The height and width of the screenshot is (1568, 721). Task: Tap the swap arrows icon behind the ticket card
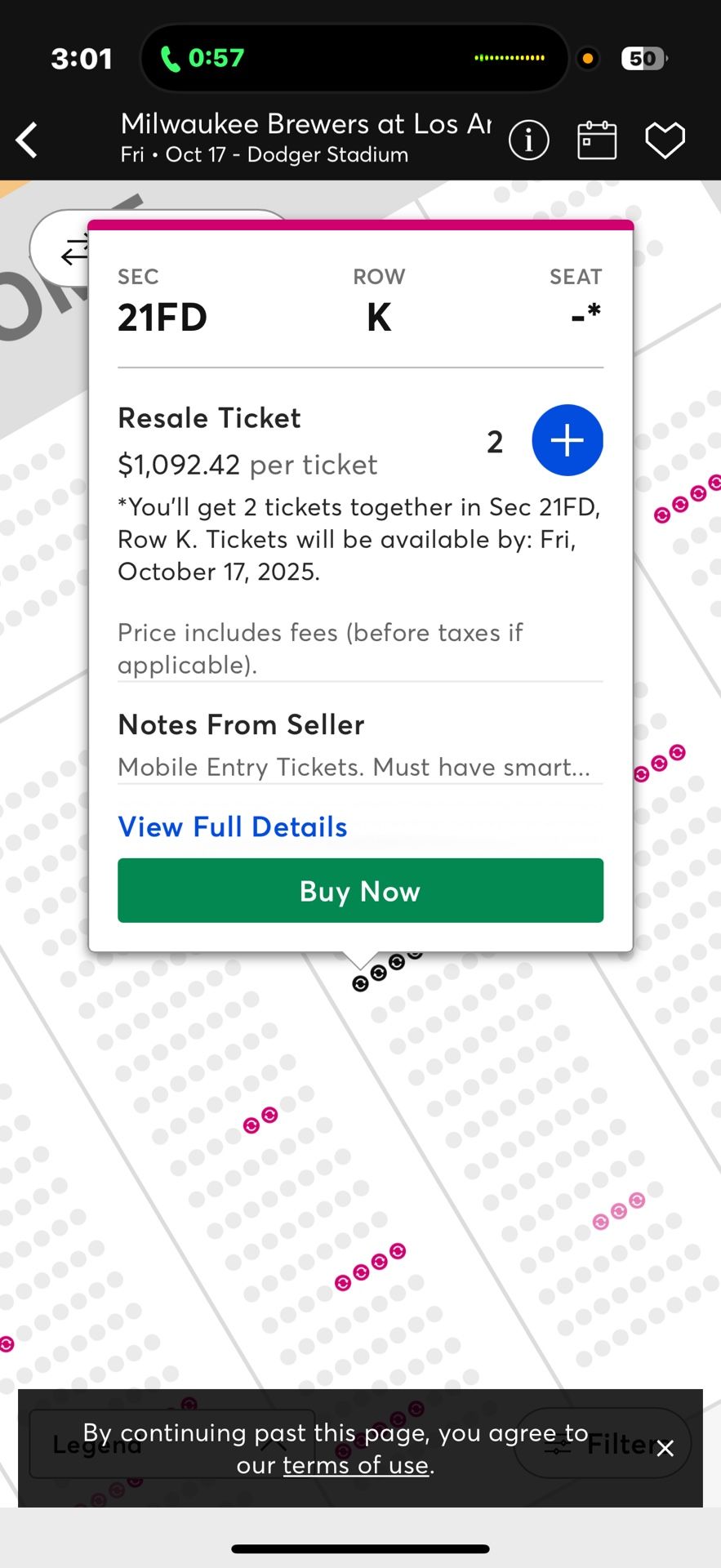coord(73,251)
